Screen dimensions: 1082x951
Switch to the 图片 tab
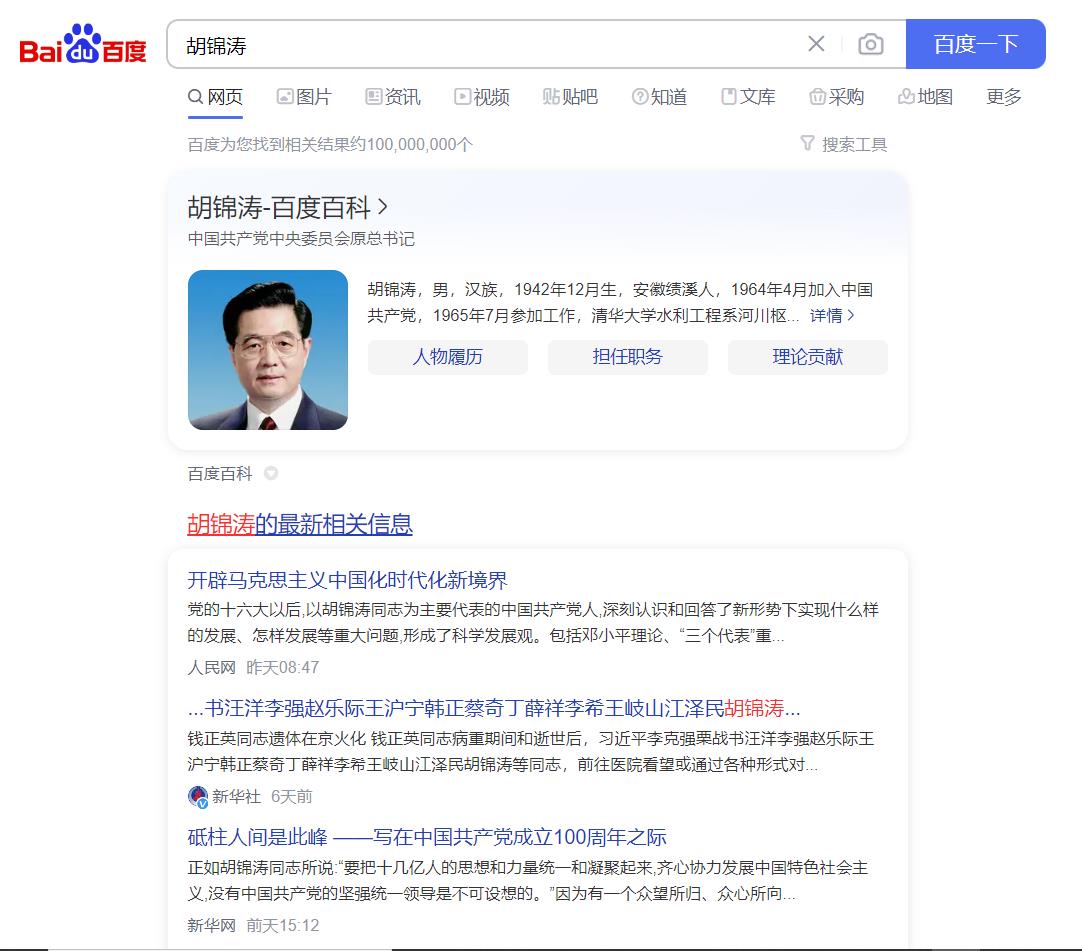[x=304, y=97]
